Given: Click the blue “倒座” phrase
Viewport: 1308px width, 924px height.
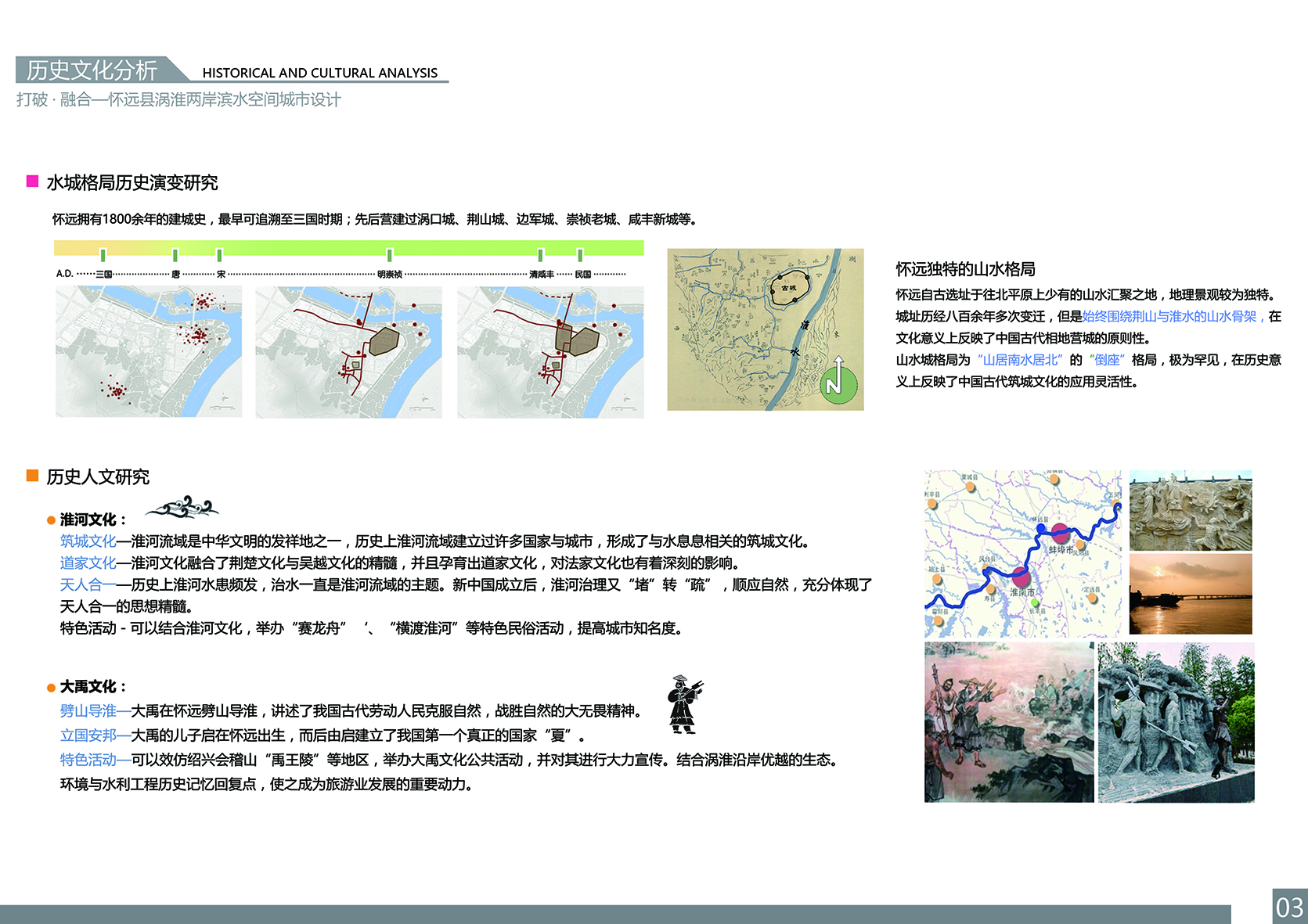Looking at the screenshot, I should (1107, 360).
